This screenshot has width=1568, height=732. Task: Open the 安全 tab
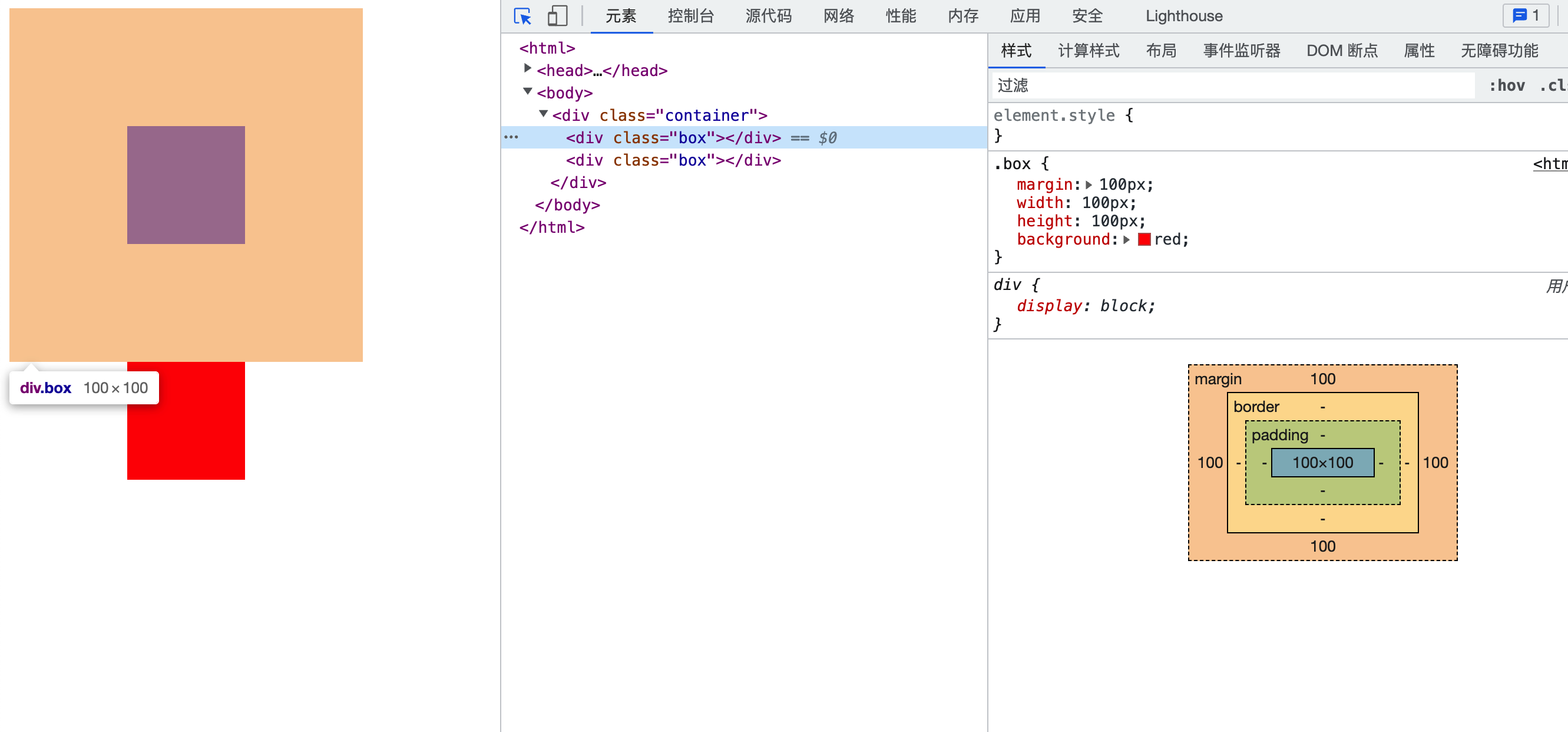(1087, 16)
